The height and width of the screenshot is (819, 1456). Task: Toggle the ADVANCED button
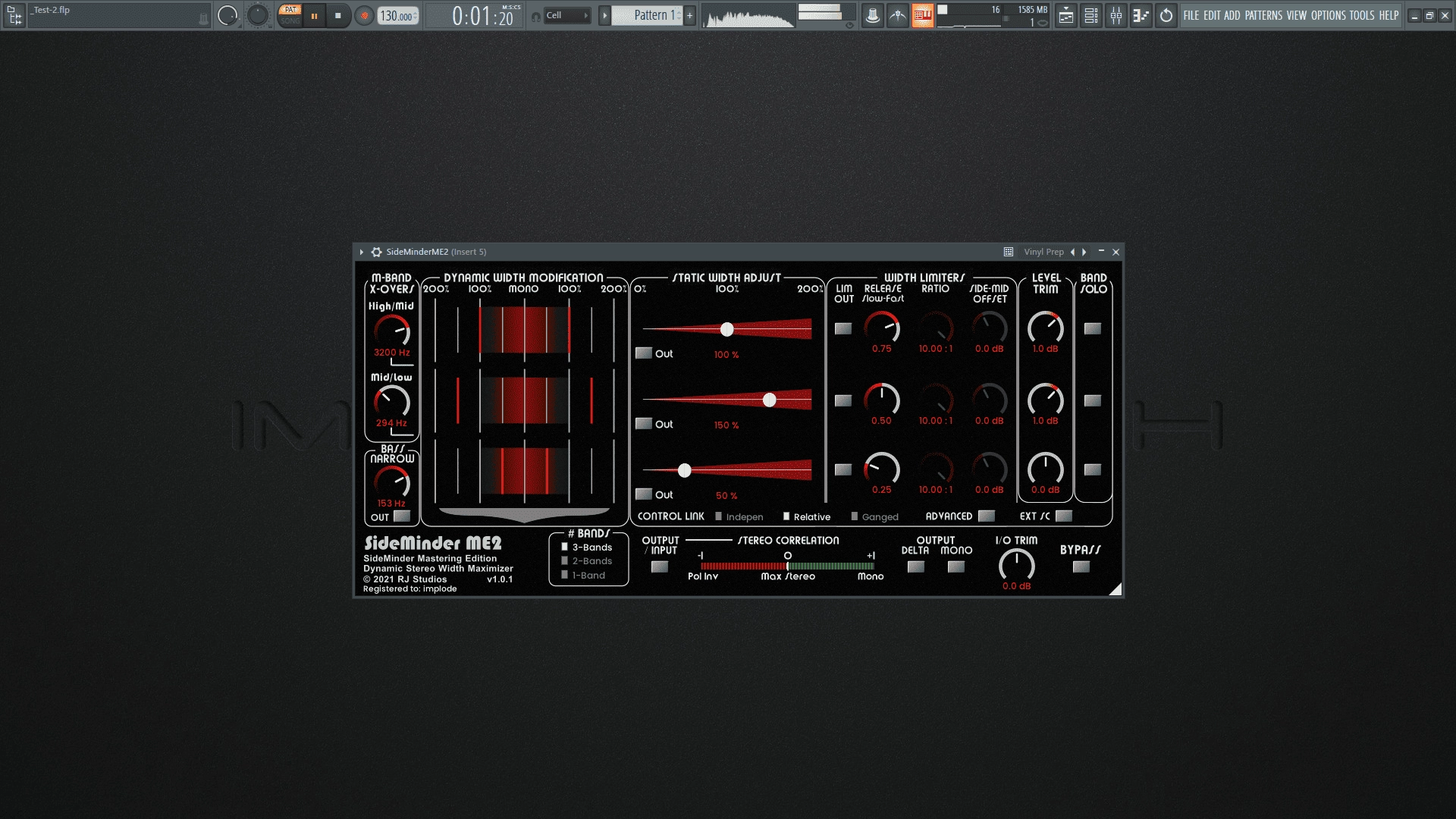tap(987, 516)
